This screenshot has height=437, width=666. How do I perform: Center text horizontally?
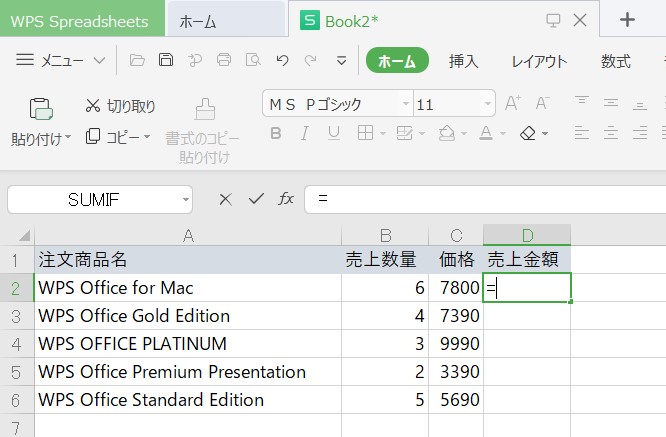click(x=610, y=133)
